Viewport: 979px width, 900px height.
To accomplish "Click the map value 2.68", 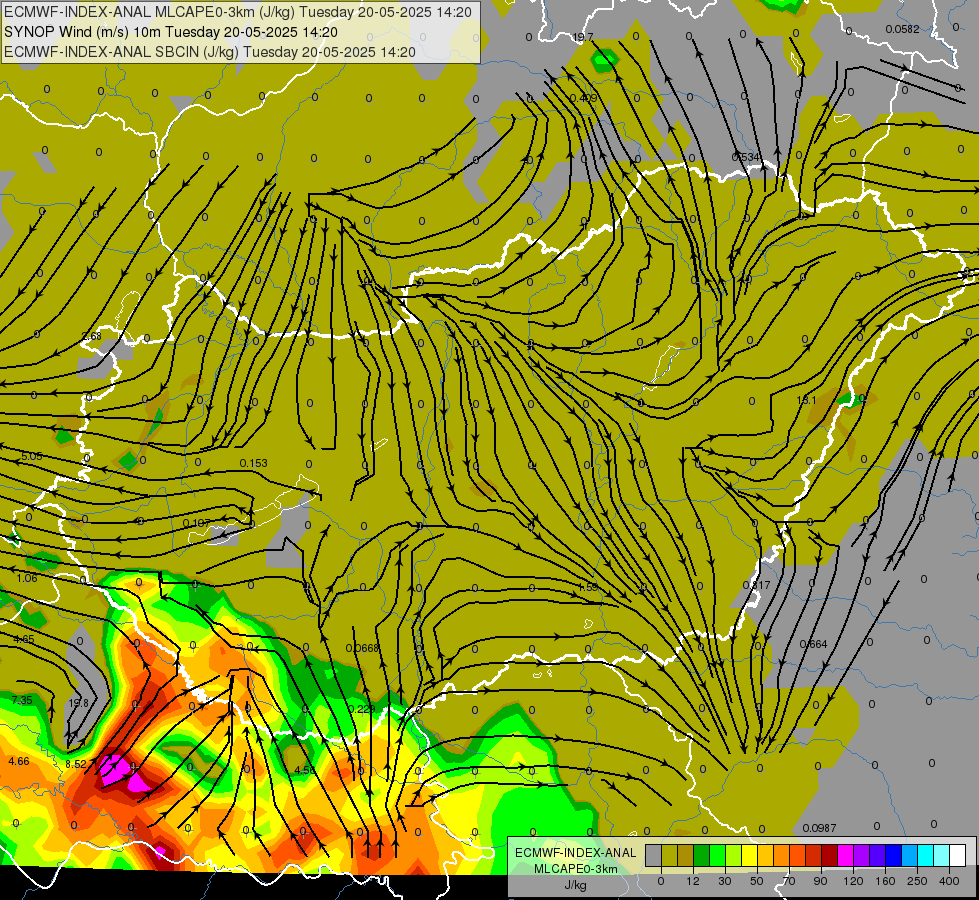I will click(92, 337).
